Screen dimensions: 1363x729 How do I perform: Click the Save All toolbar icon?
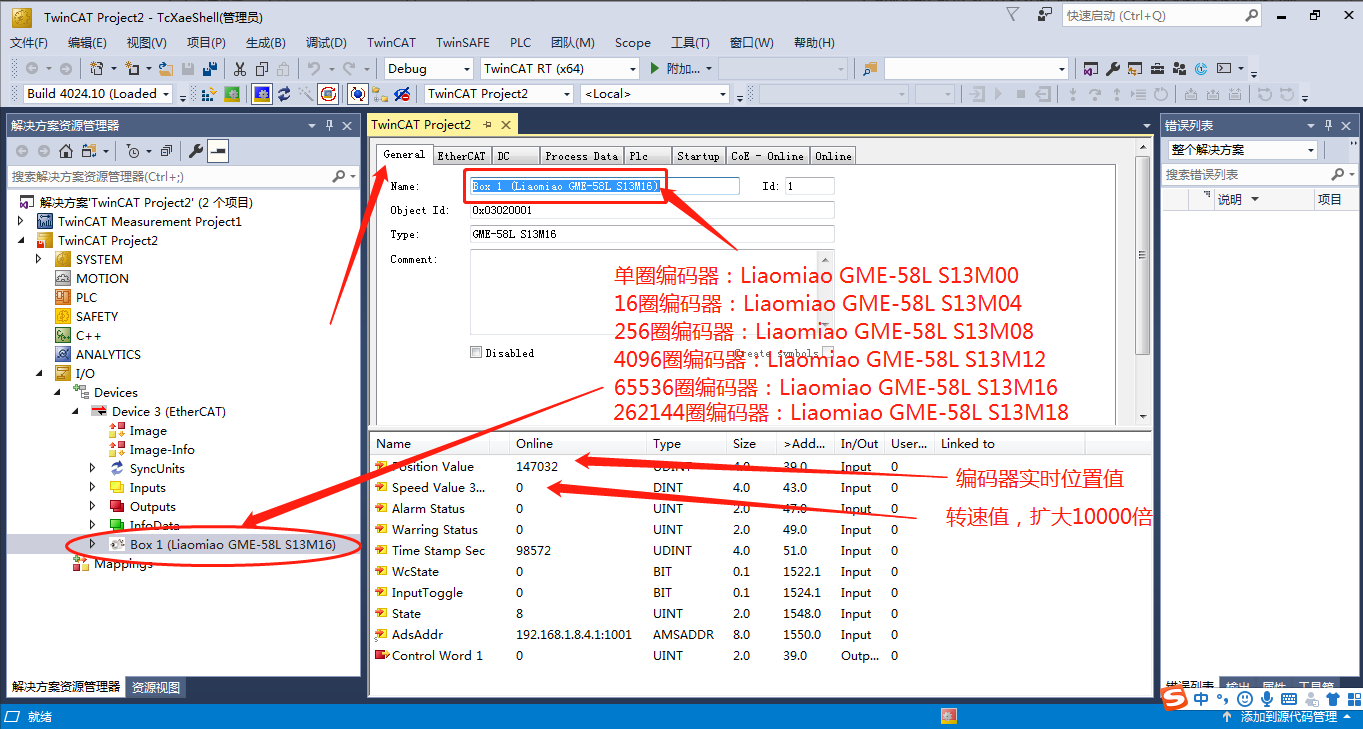(210, 69)
